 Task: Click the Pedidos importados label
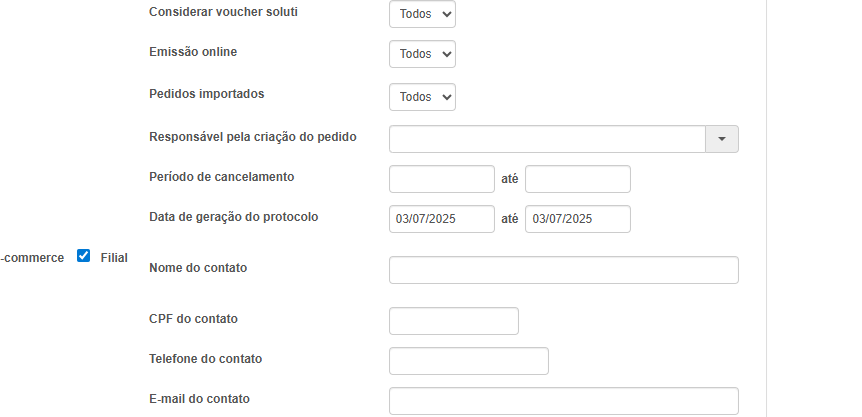[206, 94]
